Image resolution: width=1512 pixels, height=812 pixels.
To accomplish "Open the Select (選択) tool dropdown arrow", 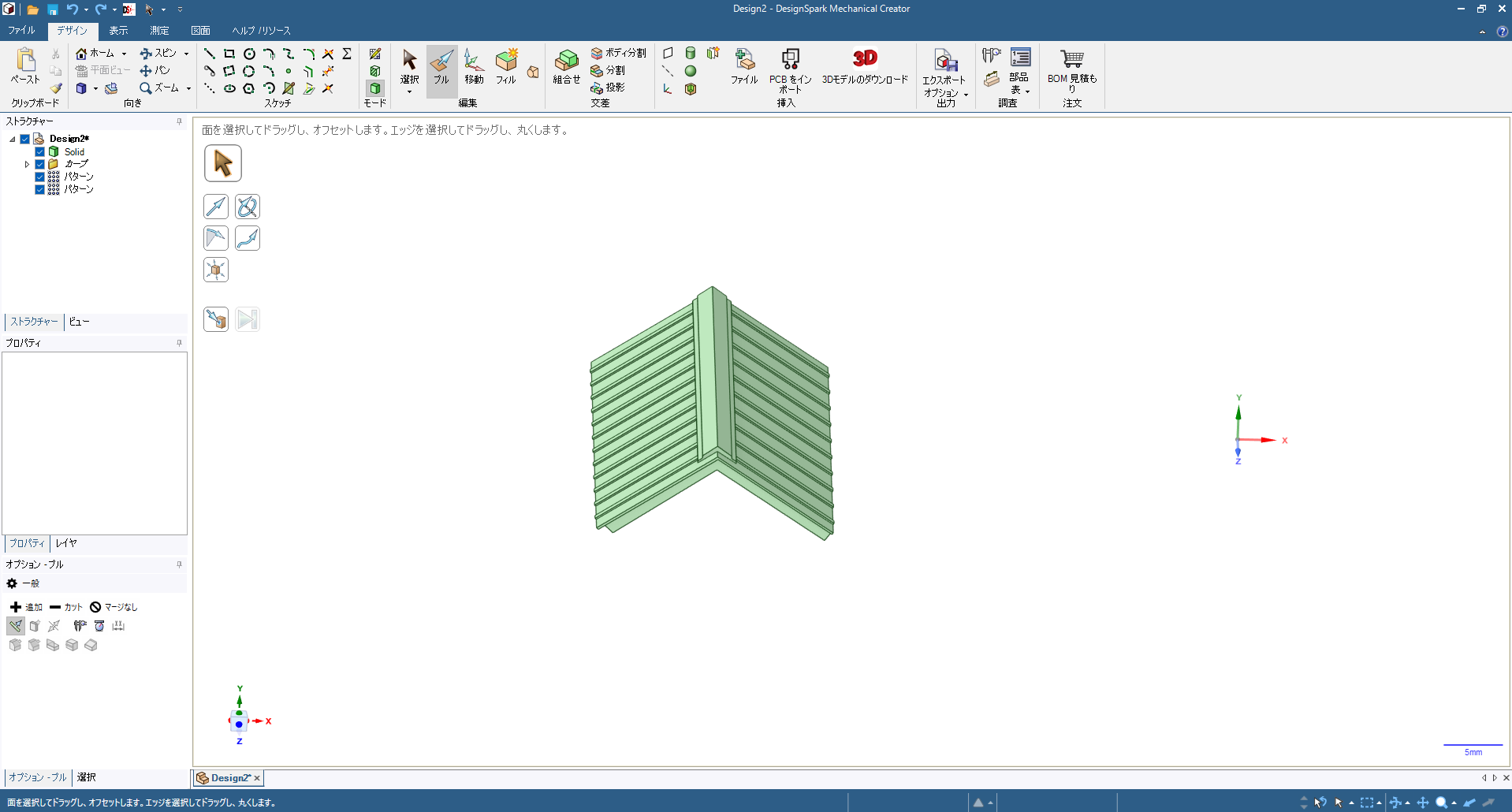I will pos(409,92).
